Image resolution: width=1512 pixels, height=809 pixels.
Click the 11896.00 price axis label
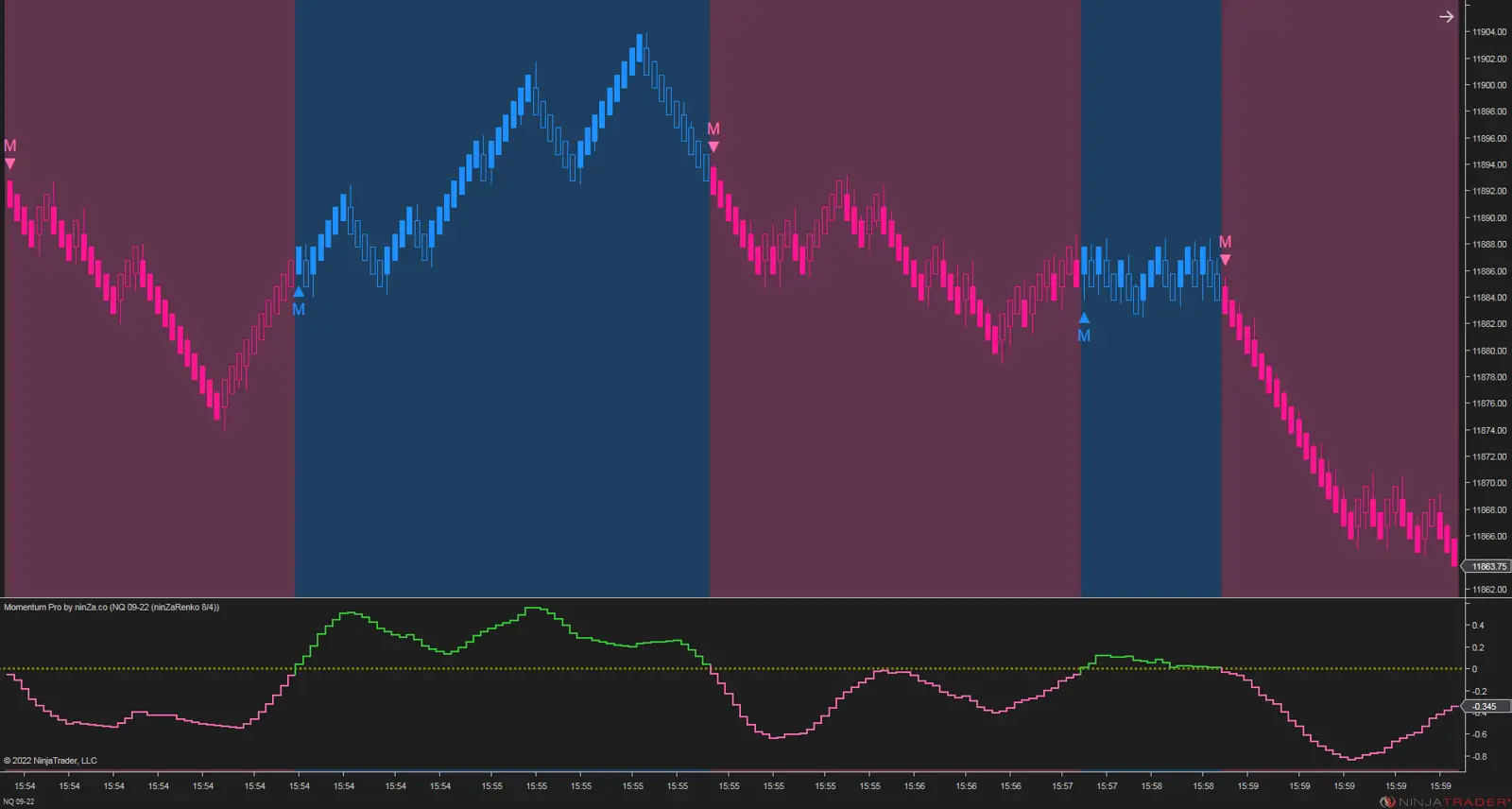(1489, 138)
